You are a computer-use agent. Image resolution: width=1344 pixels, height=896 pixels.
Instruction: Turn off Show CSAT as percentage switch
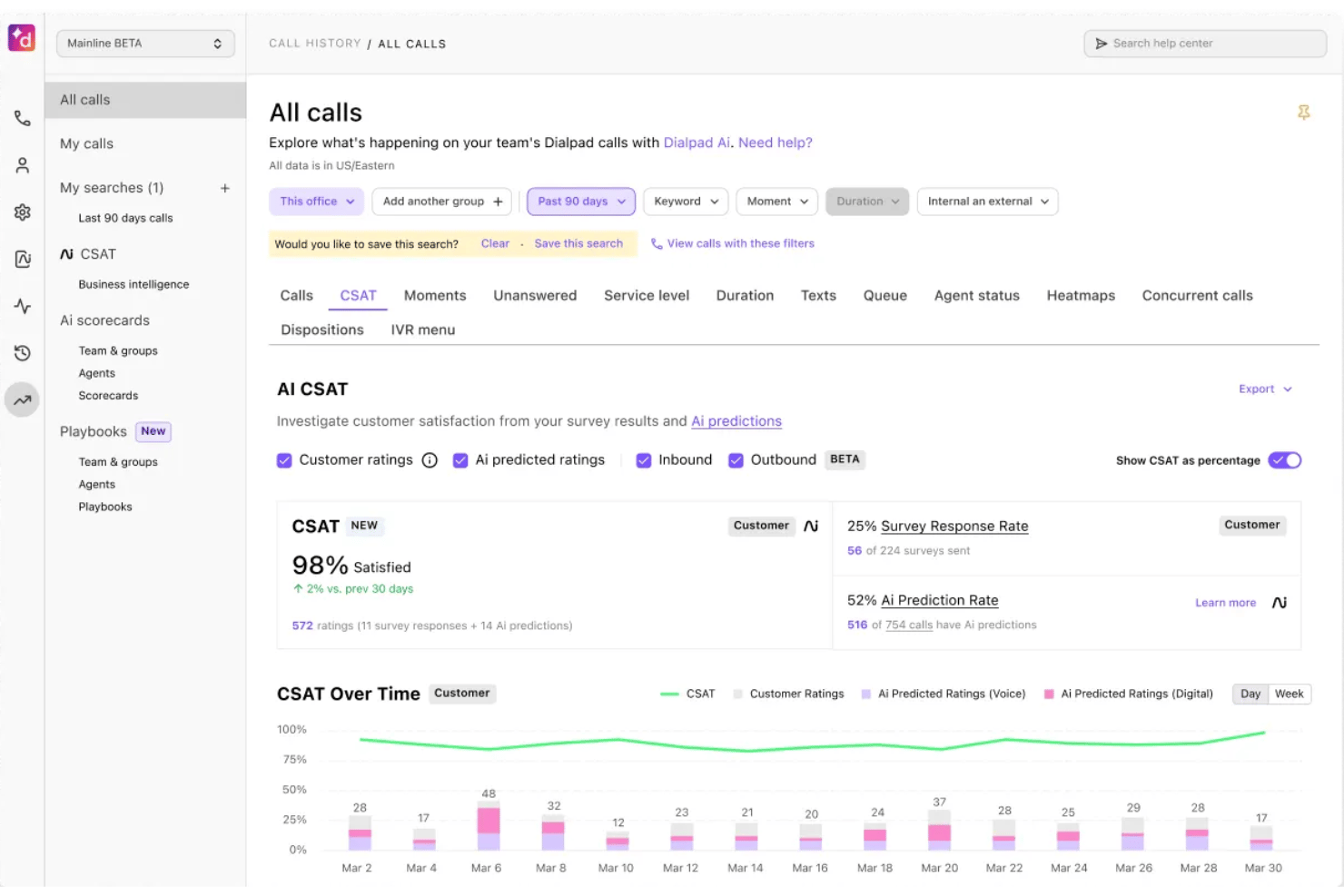pos(1285,460)
